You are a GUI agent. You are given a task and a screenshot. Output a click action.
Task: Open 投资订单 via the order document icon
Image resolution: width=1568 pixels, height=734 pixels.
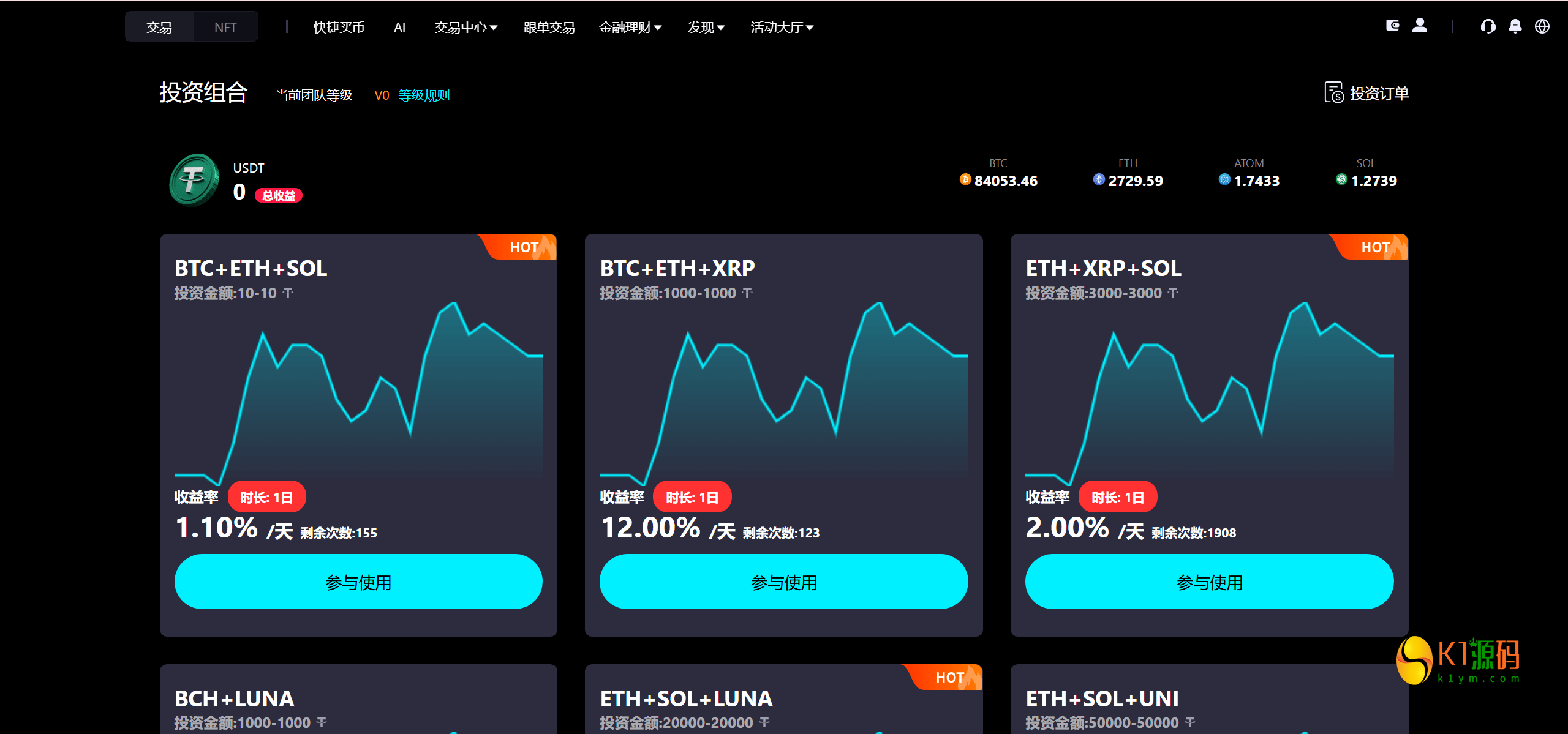click(x=1335, y=92)
